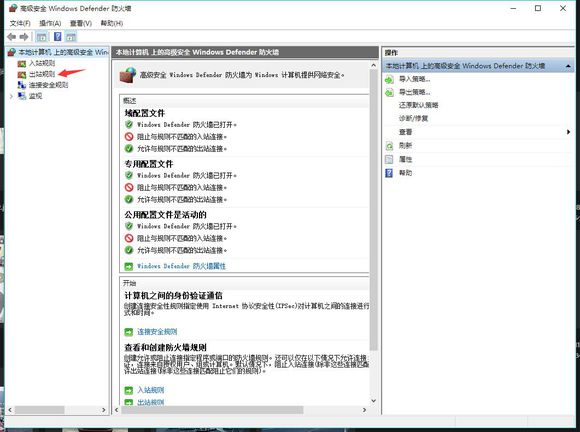The width and height of the screenshot is (580, 432).
Task: Click the Back arrow toolbar icon
Action: pyautogui.click(x=11, y=37)
